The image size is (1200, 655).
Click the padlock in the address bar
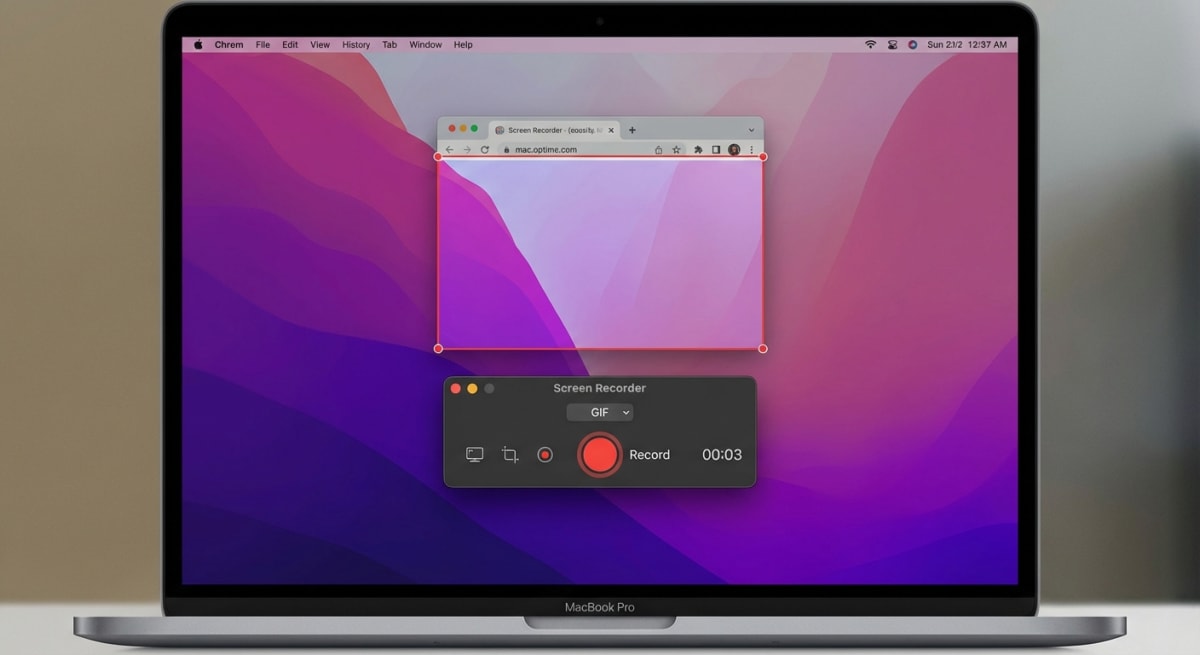click(506, 148)
